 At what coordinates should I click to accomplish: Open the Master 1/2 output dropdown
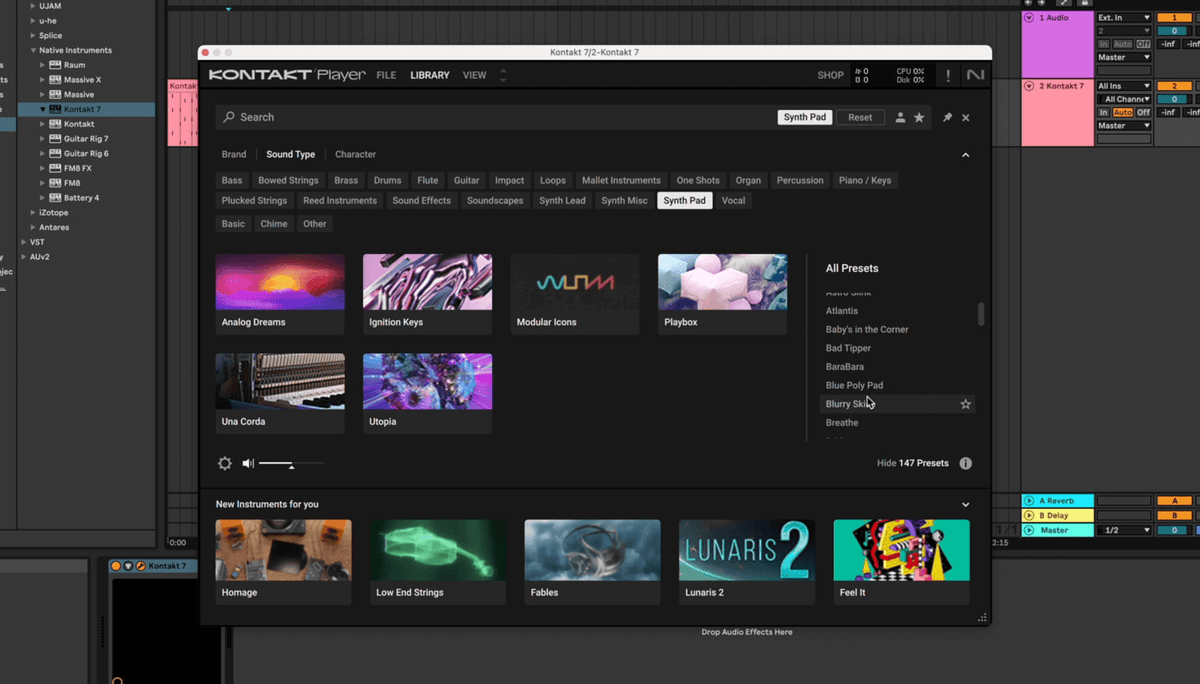(x=1124, y=530)
